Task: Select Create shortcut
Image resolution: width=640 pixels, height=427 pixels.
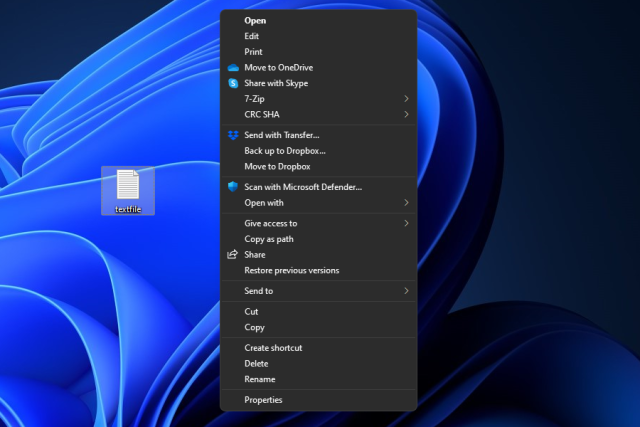Action: (318, 348)
